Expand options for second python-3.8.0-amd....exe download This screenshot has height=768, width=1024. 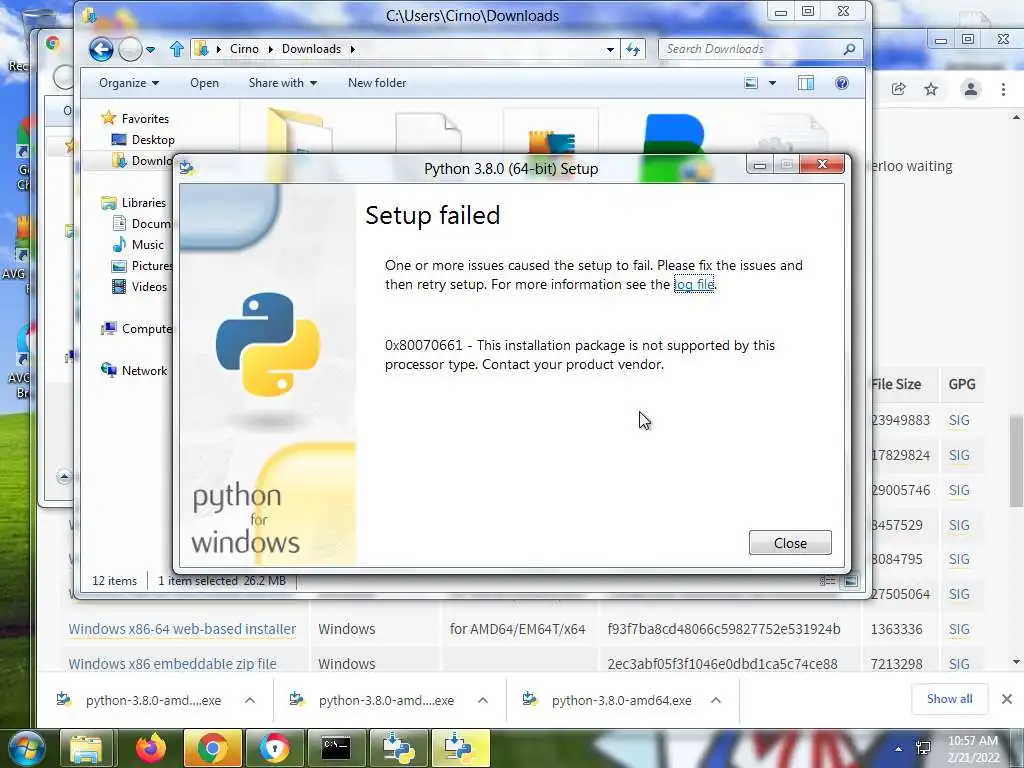pyautogui.click(x=483, y=700)
